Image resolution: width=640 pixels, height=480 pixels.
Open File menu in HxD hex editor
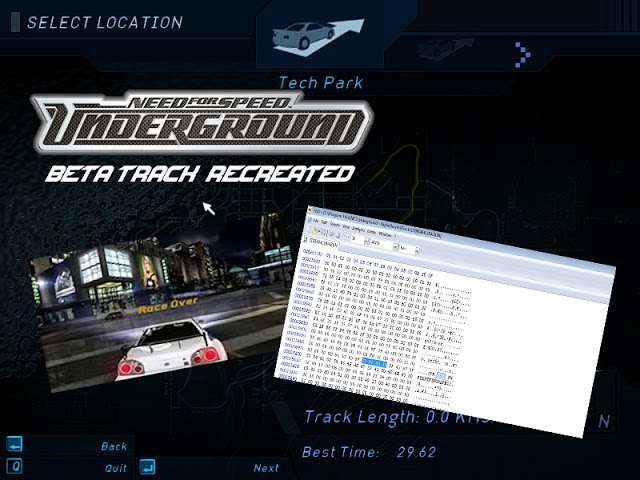tap(316, 222)
